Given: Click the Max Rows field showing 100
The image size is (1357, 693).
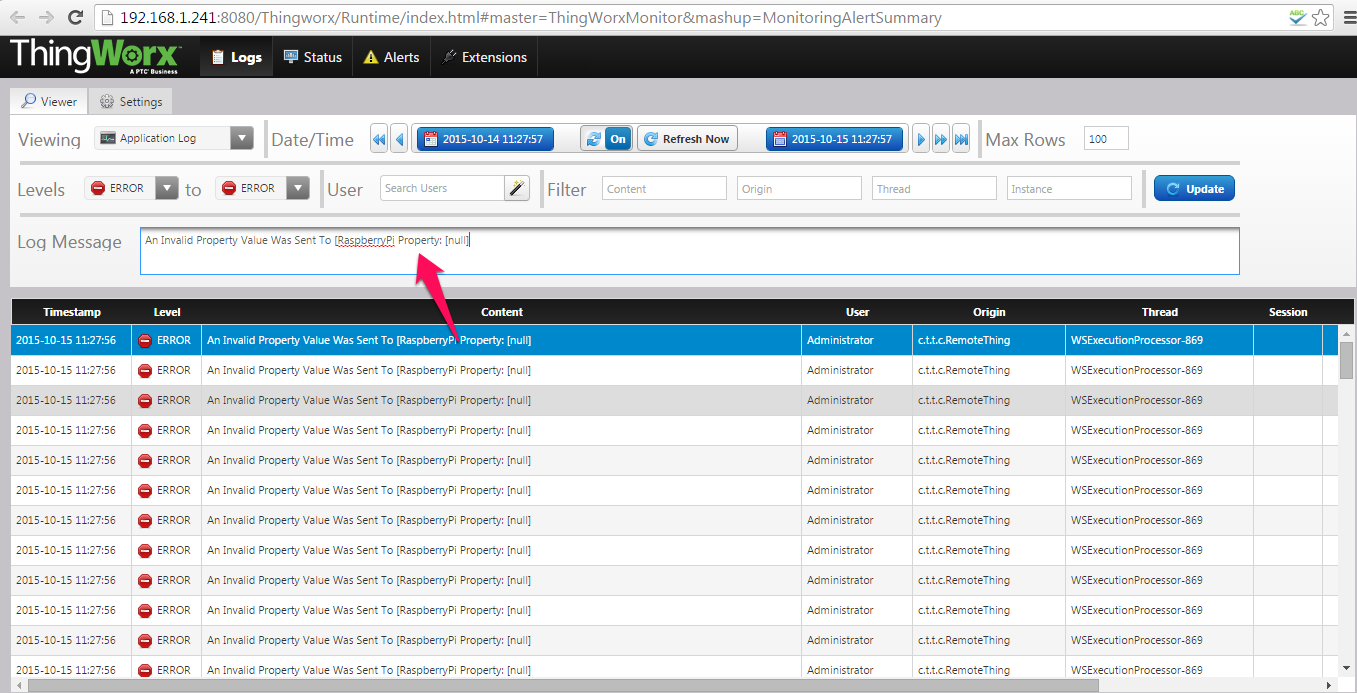Looking at the screenshot, I should (1106, 139).
